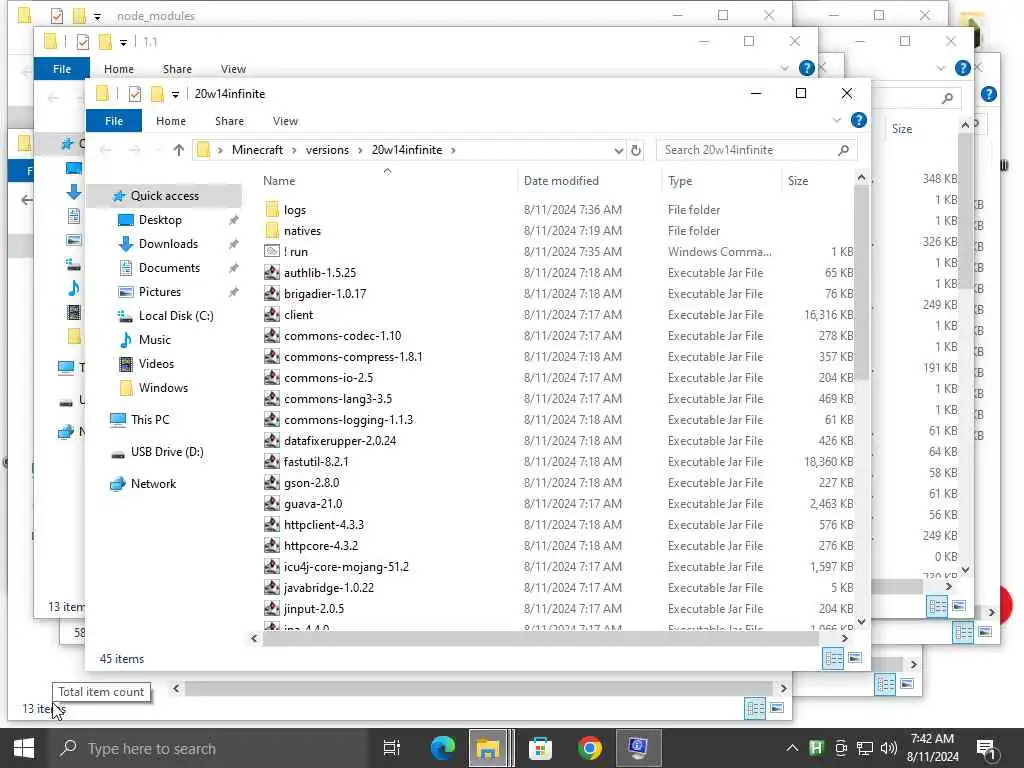Open the Share tab in 20w14infinite window
The height and width of the screenshot is (768, 1024).
[229, 121]
